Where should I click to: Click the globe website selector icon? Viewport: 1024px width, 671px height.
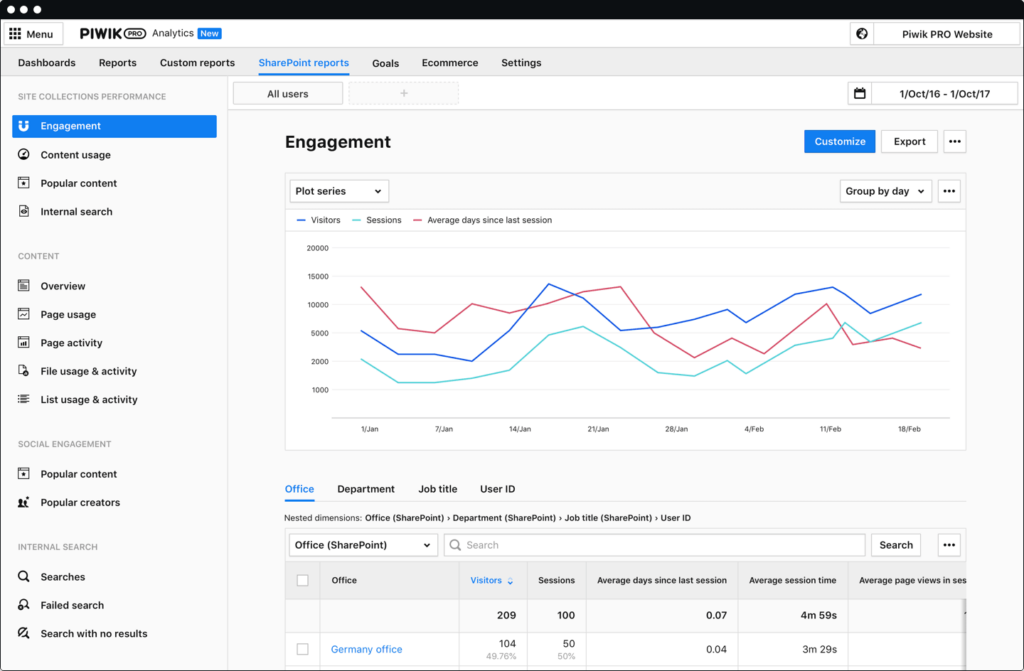click(x=862, y=34)
